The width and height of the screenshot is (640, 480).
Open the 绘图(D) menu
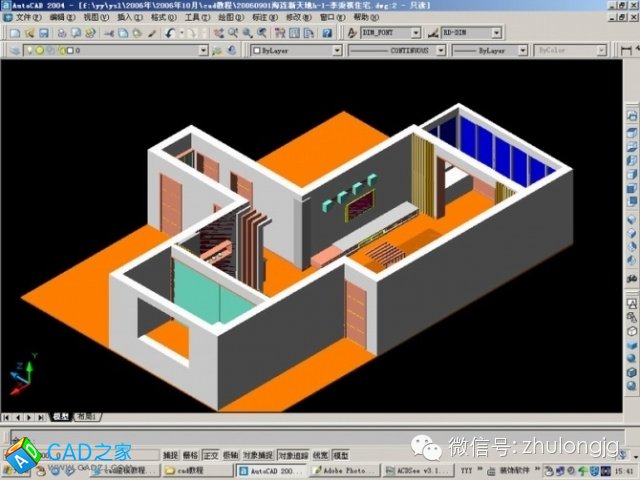[x=229, y=17]
